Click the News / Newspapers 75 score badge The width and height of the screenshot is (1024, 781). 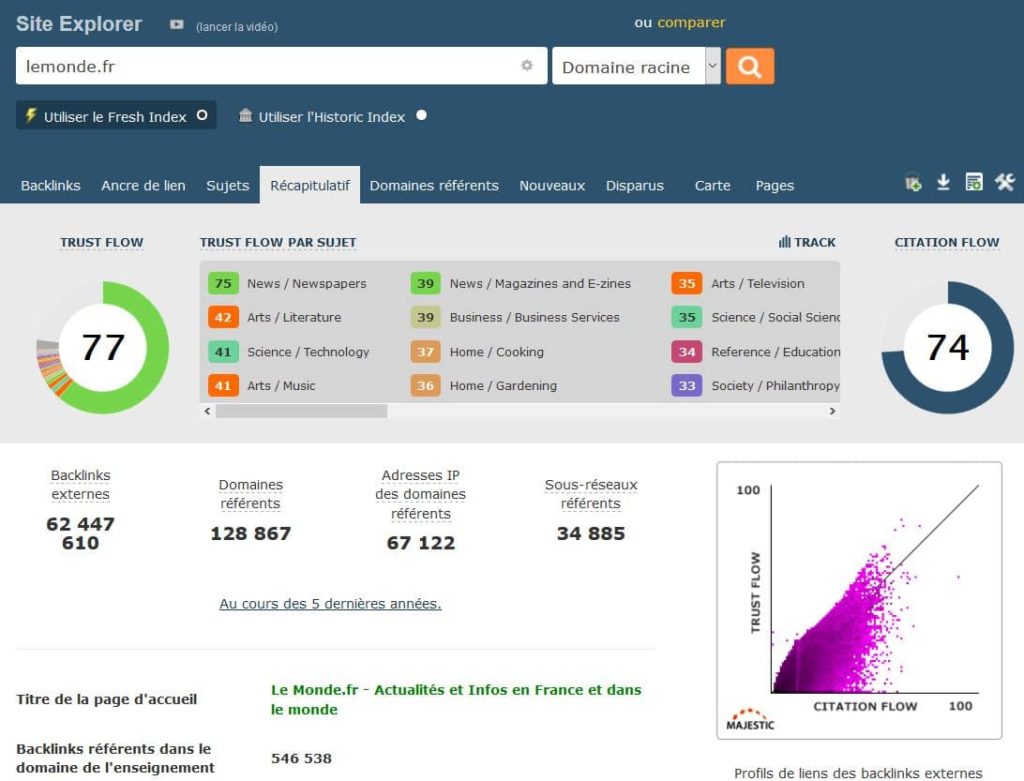pos(223,283)
